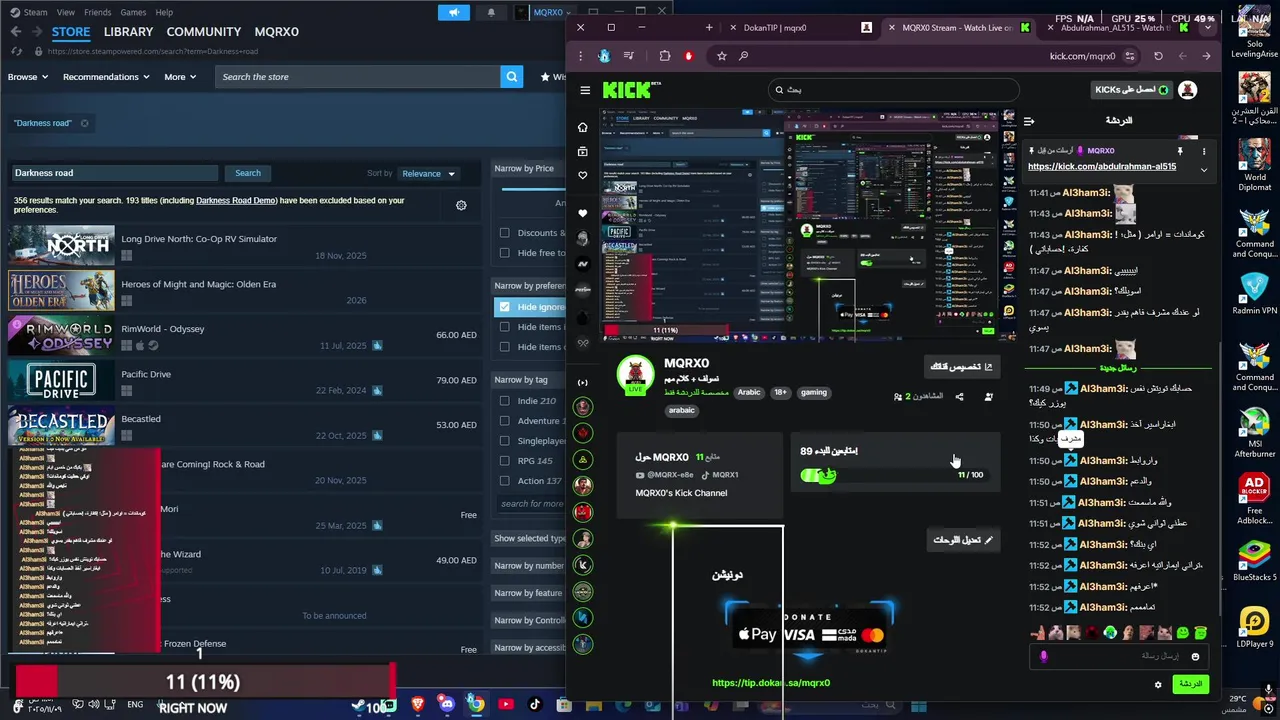Viewport: 1280px width, 720px height.
Task: Open YouTube icon in the taskbar
Action: 505,704
